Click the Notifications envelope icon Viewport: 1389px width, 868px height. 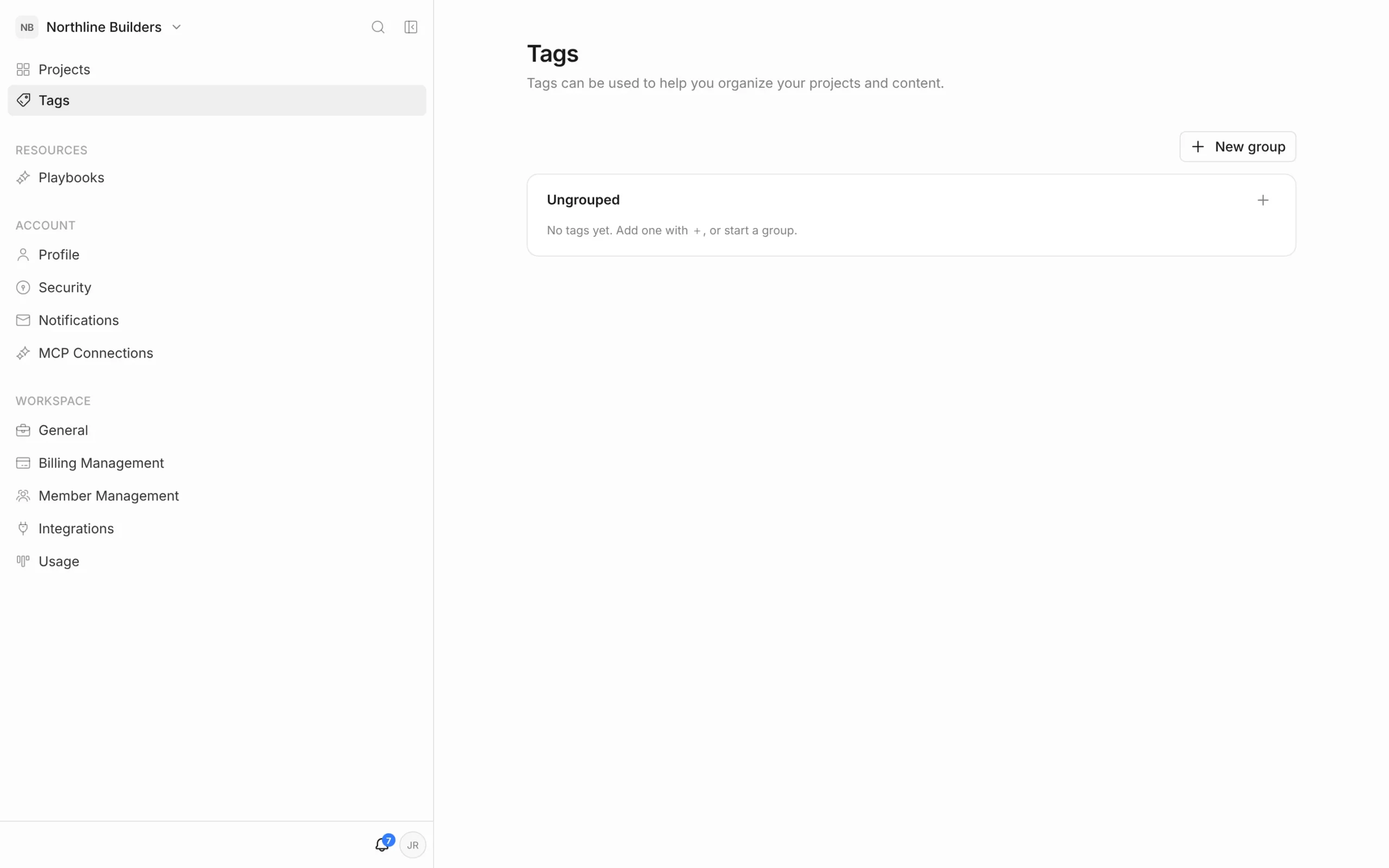[23, 320]
